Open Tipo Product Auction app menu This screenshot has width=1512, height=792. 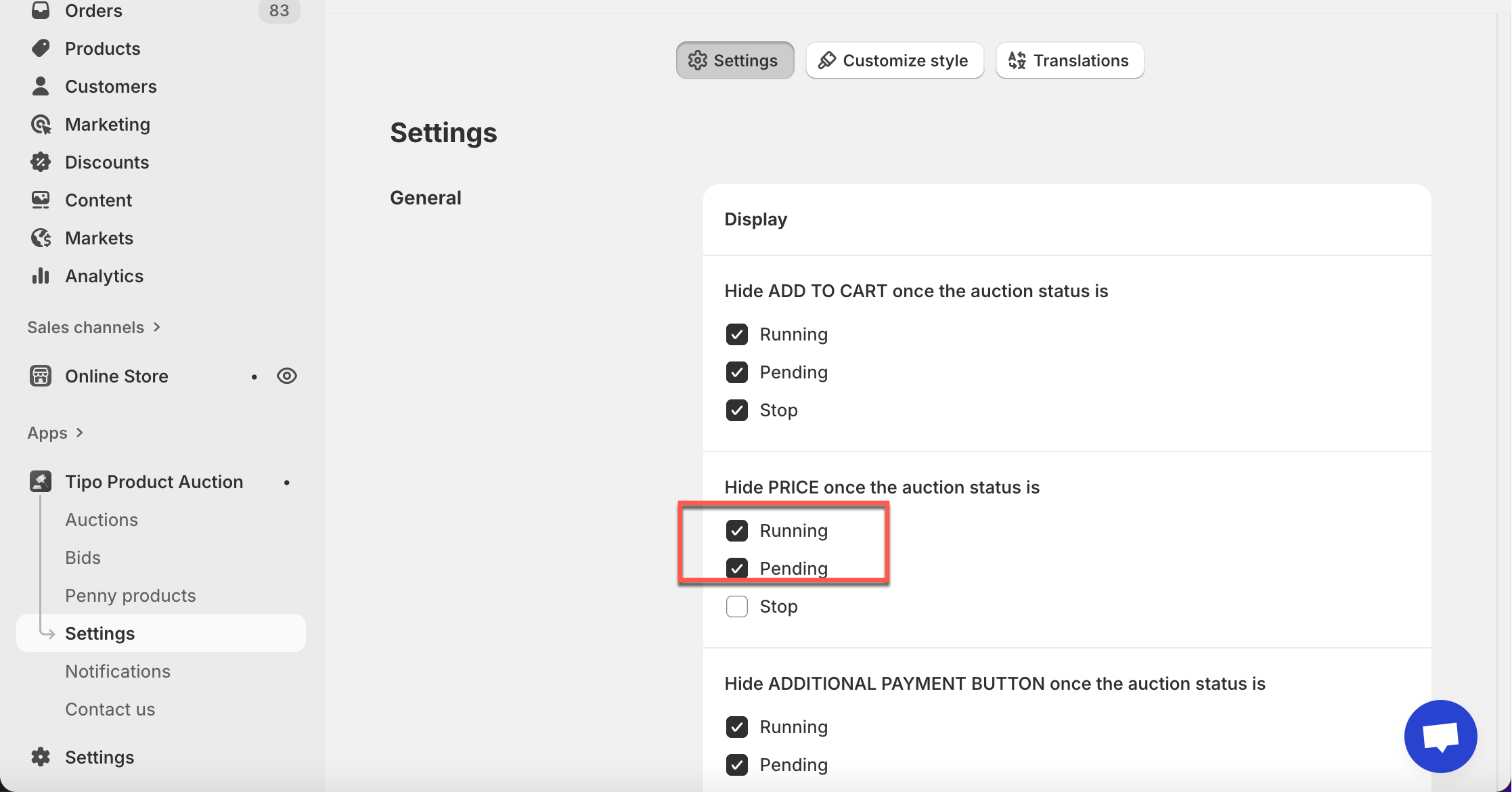pos(154,482)
